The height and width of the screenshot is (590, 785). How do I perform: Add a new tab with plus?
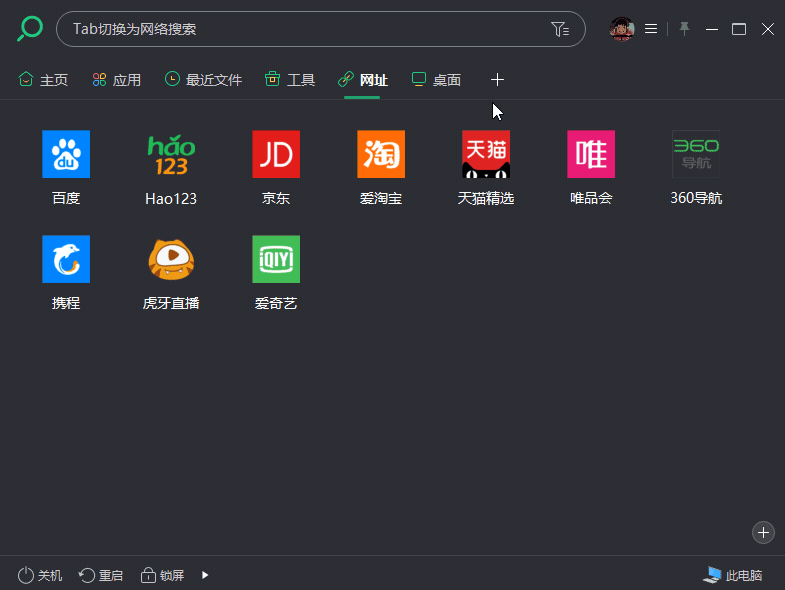coord(497,80)
